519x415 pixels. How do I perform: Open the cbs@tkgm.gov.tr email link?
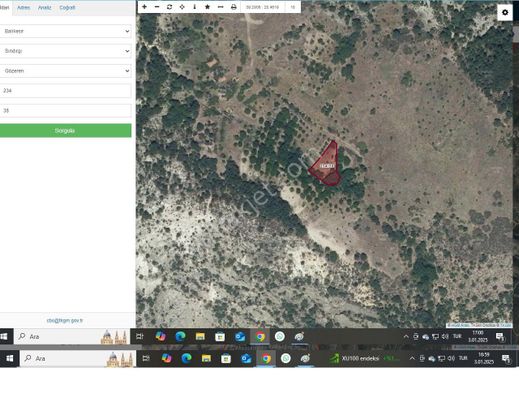click(x=65, y=320)
